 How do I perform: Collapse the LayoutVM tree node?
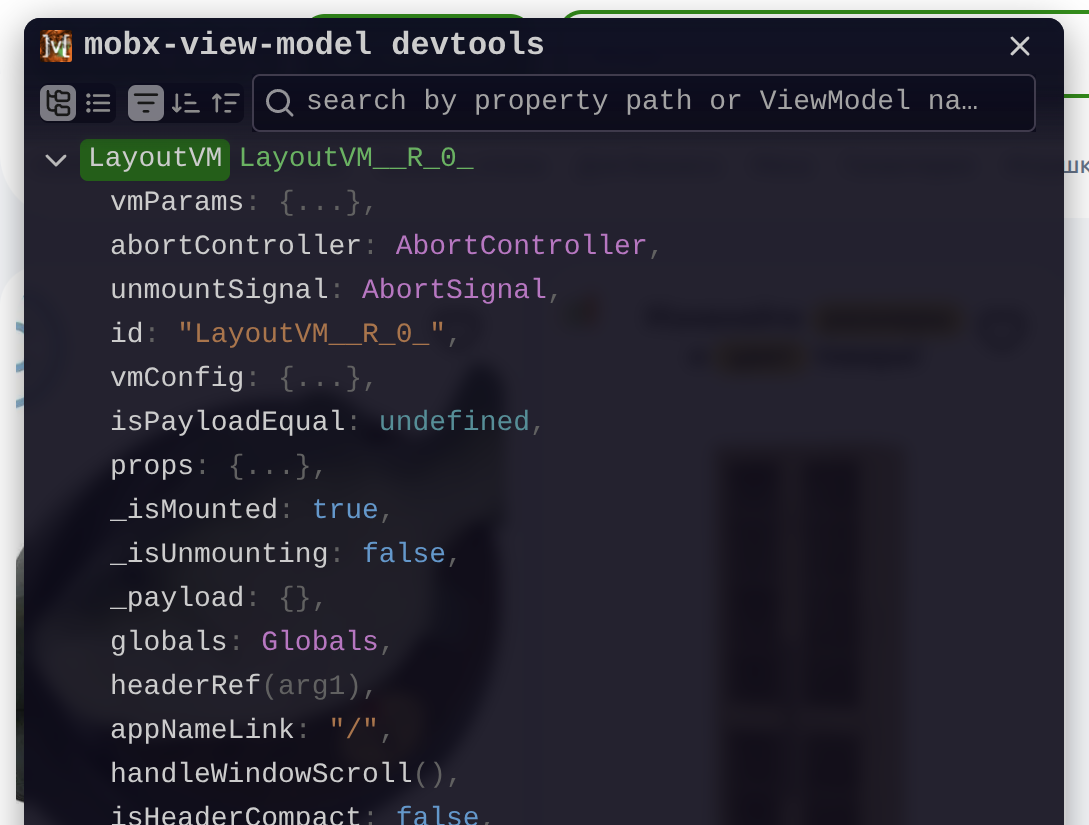(56, 160)
